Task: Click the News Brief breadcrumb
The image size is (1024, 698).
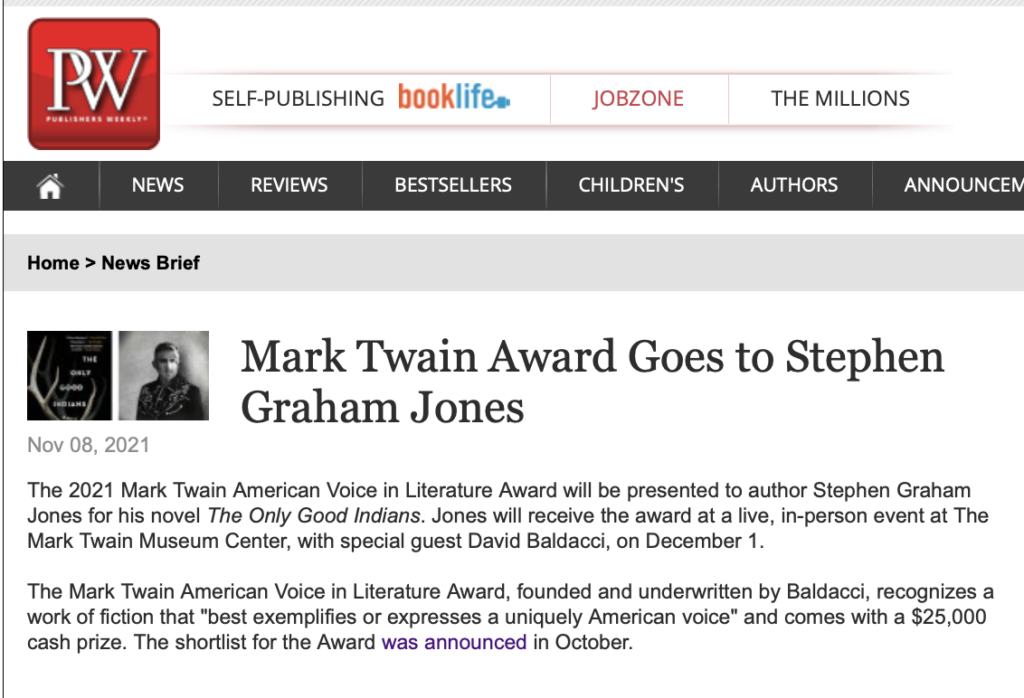Action: pos(151,263)
